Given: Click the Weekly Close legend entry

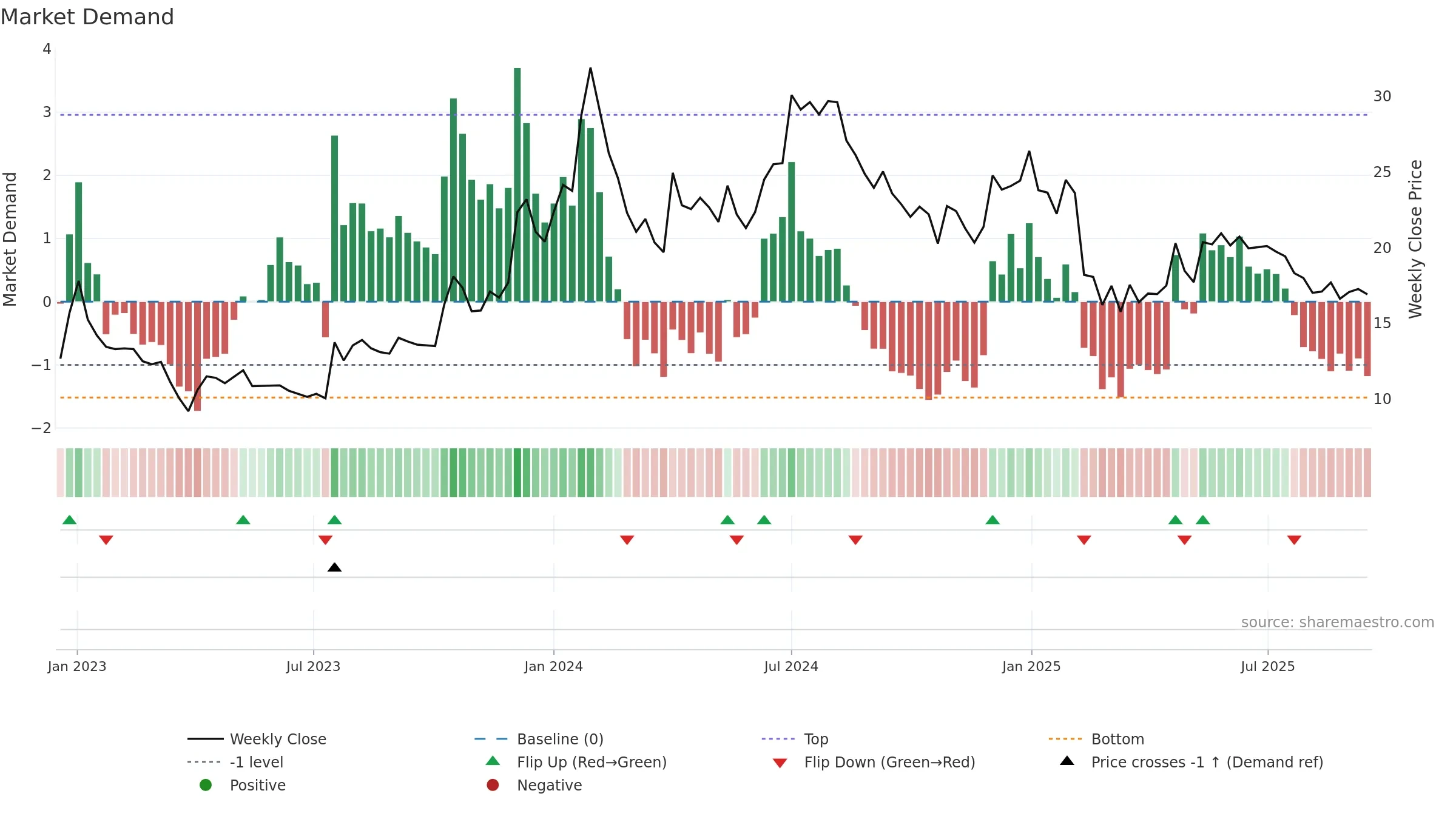Looking at the screenshot, I should (257, 739).
